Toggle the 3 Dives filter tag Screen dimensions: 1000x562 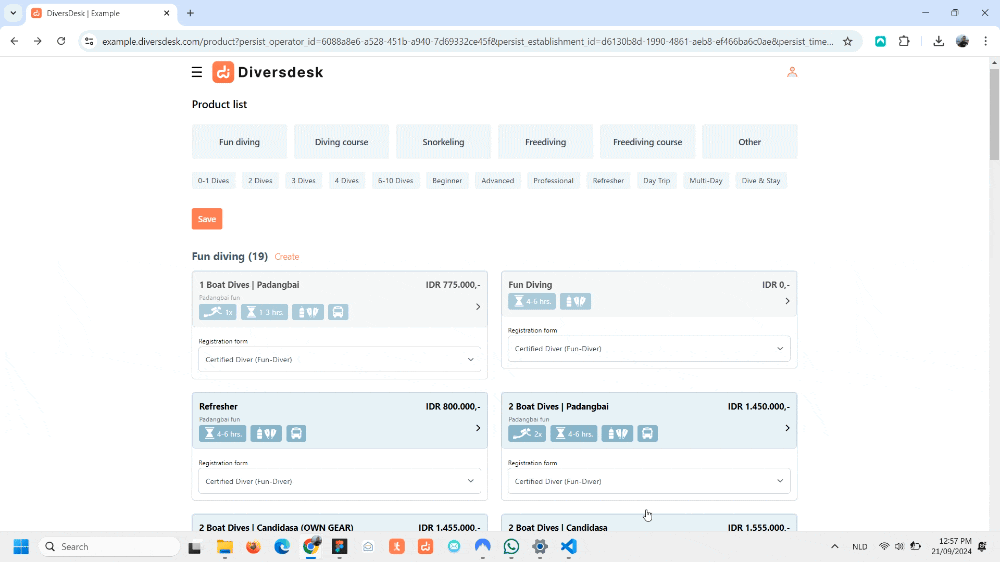(304, 181)
